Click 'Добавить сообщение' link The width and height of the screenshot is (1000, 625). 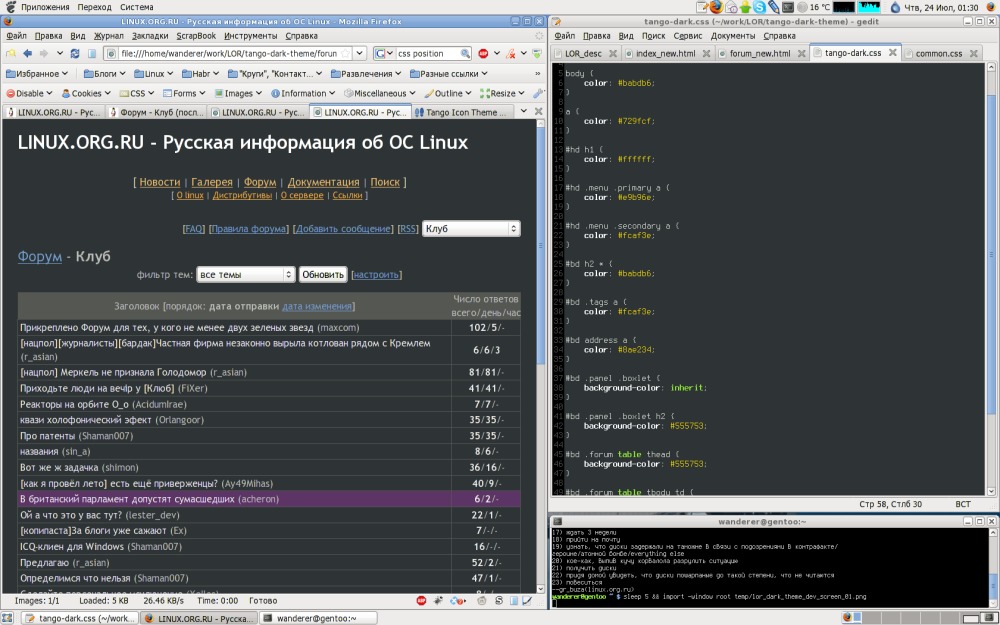pyautogui.click(x=343, y=228)
